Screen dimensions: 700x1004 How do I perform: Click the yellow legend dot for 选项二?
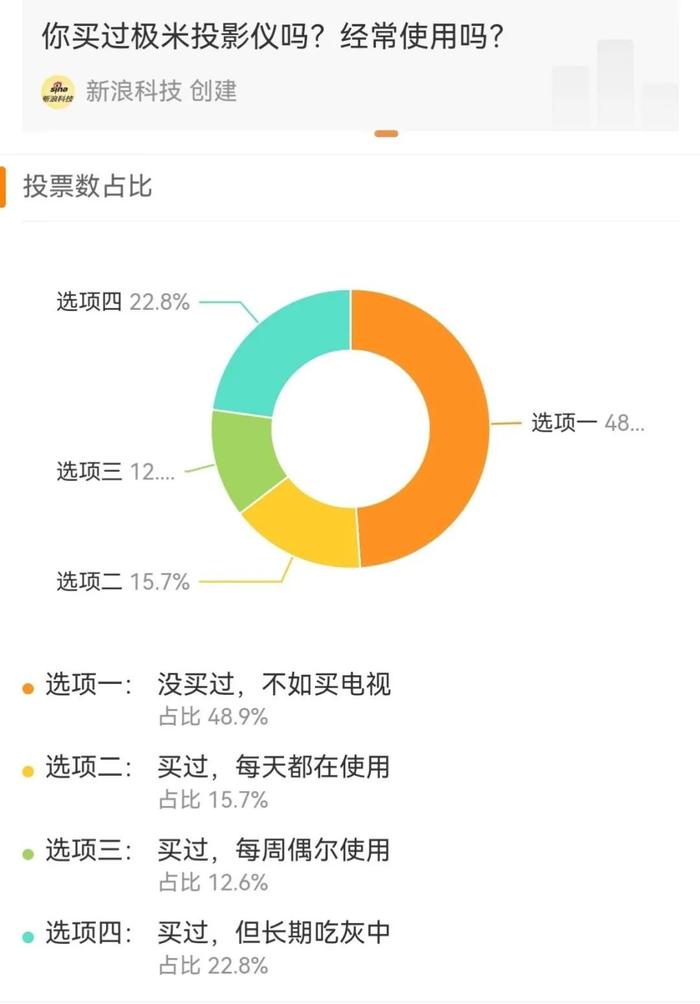tap(28, 771)
